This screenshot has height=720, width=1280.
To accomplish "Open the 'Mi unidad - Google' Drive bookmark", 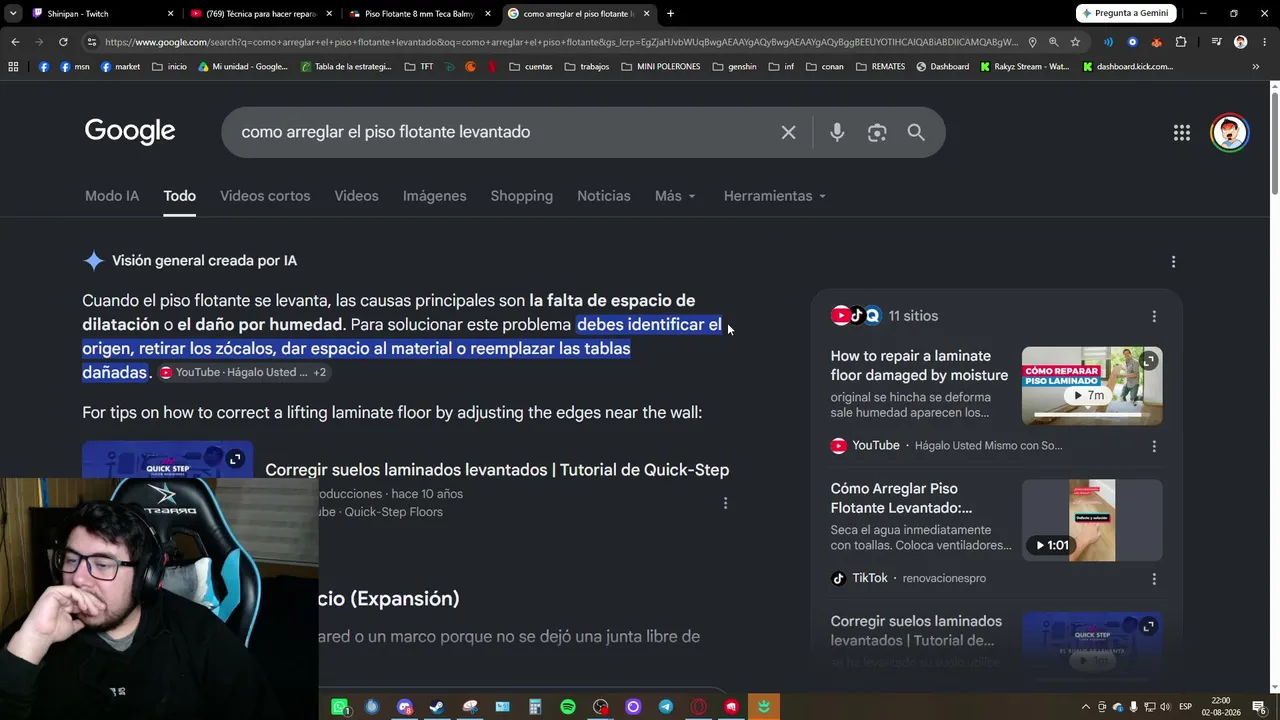I will tap(242, 67).
